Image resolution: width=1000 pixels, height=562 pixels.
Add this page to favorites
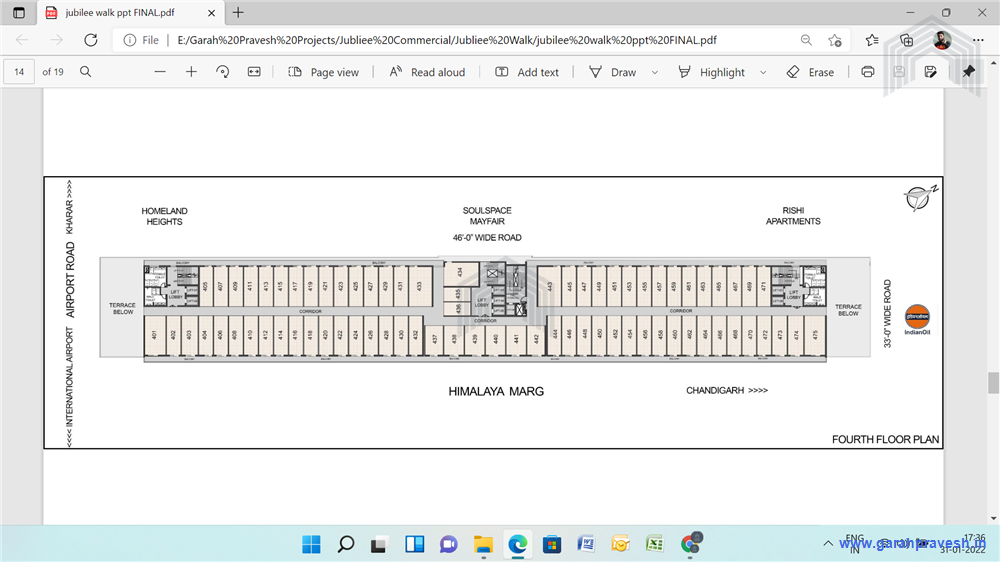pyautogui.click(x=835, y=40)
